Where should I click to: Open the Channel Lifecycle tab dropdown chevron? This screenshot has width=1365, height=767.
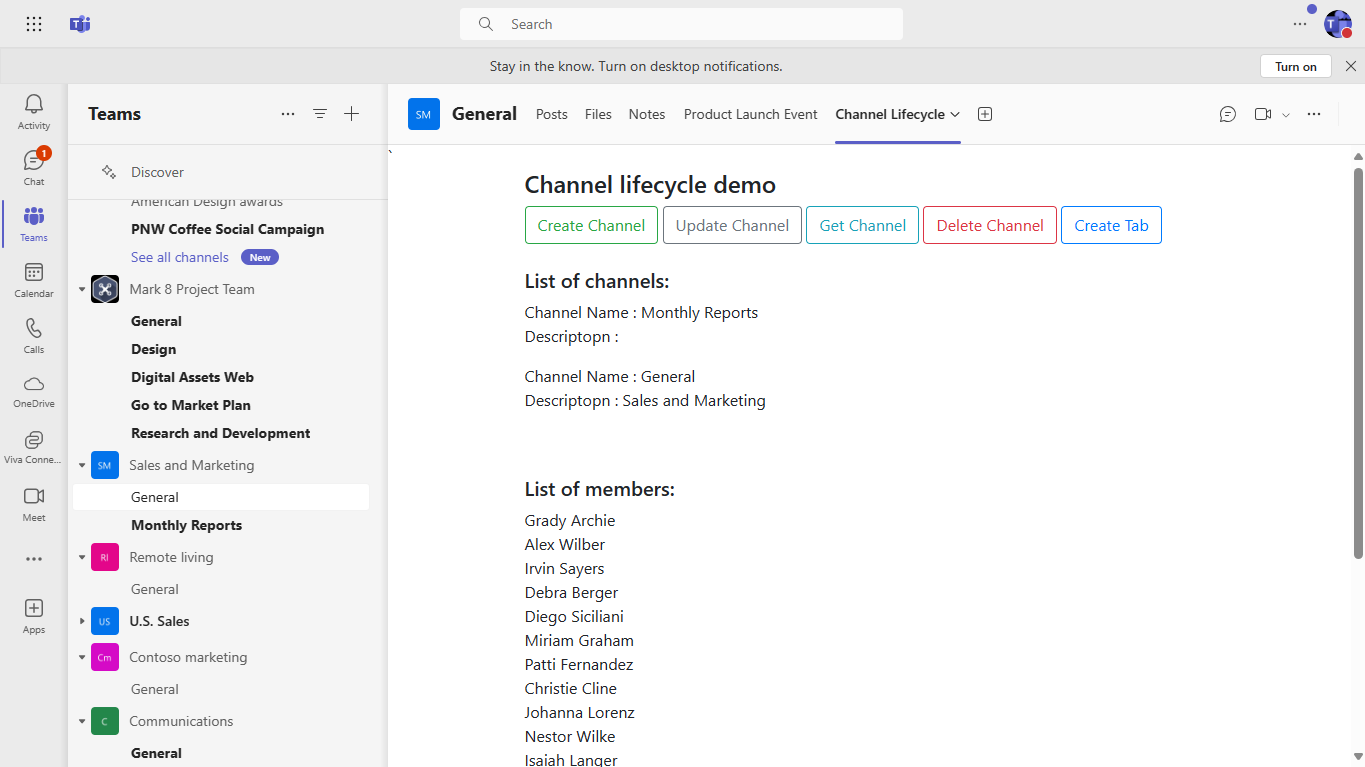955,114
